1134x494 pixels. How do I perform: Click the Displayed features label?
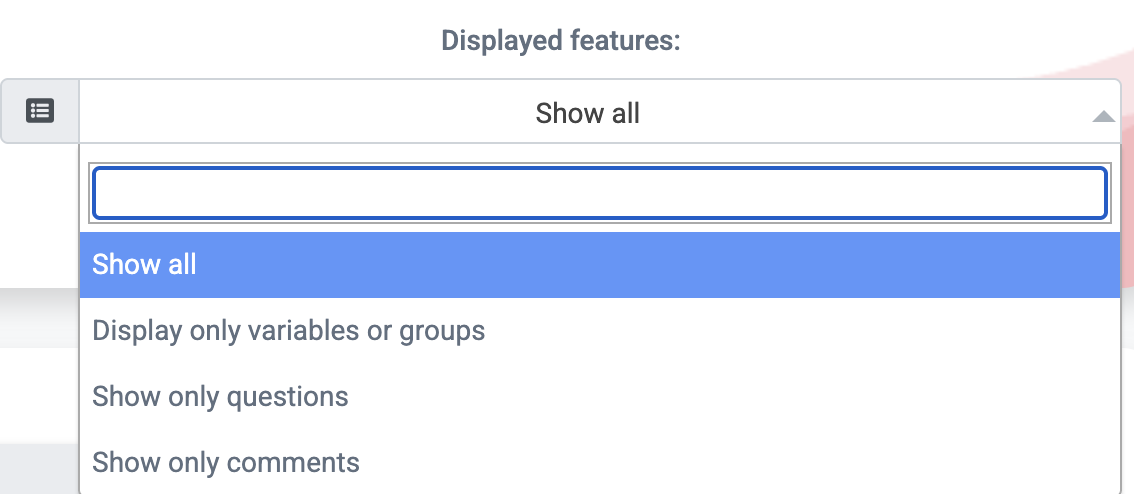coord(561,41)
